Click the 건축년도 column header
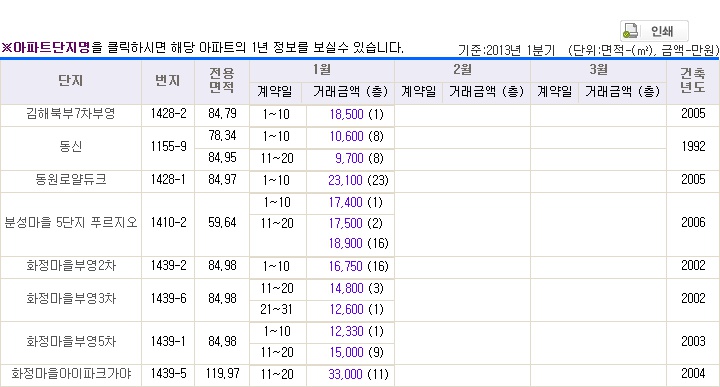 point(692,81)
